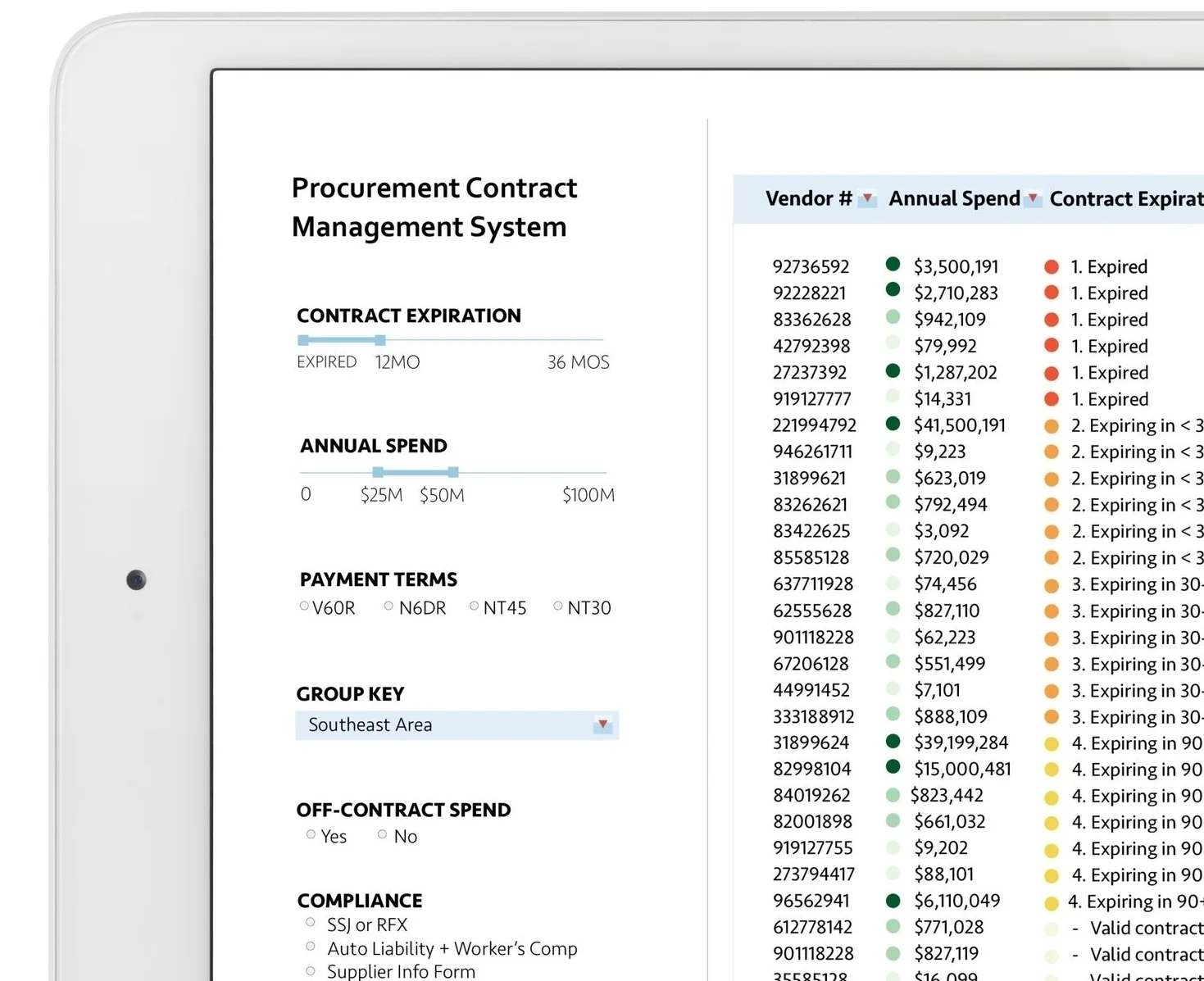Screen dimensions: 1204x981
Task: Click the dark green dot beside $3,500,191
Action: click(893, 264)
